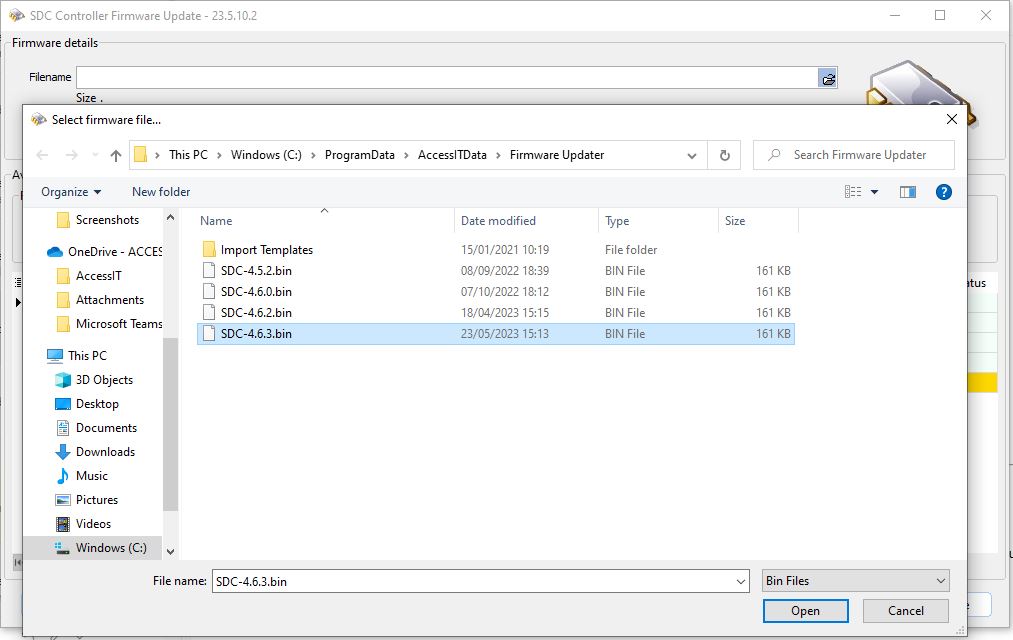Sort by the Type column header
1013x640 pixels.
click(x=617, y=221)
